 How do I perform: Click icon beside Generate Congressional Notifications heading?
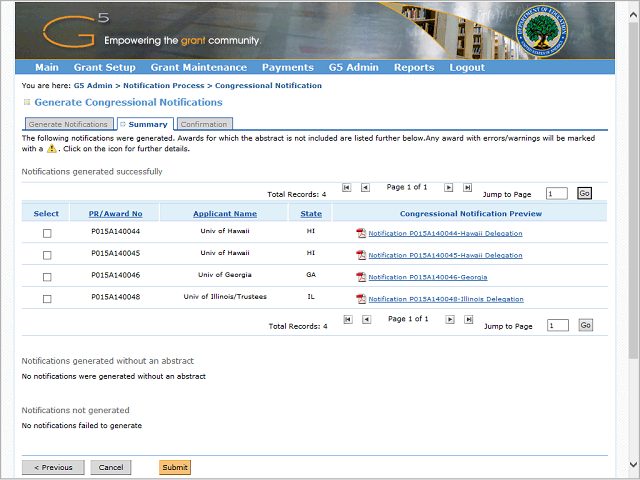click(27, 102)
